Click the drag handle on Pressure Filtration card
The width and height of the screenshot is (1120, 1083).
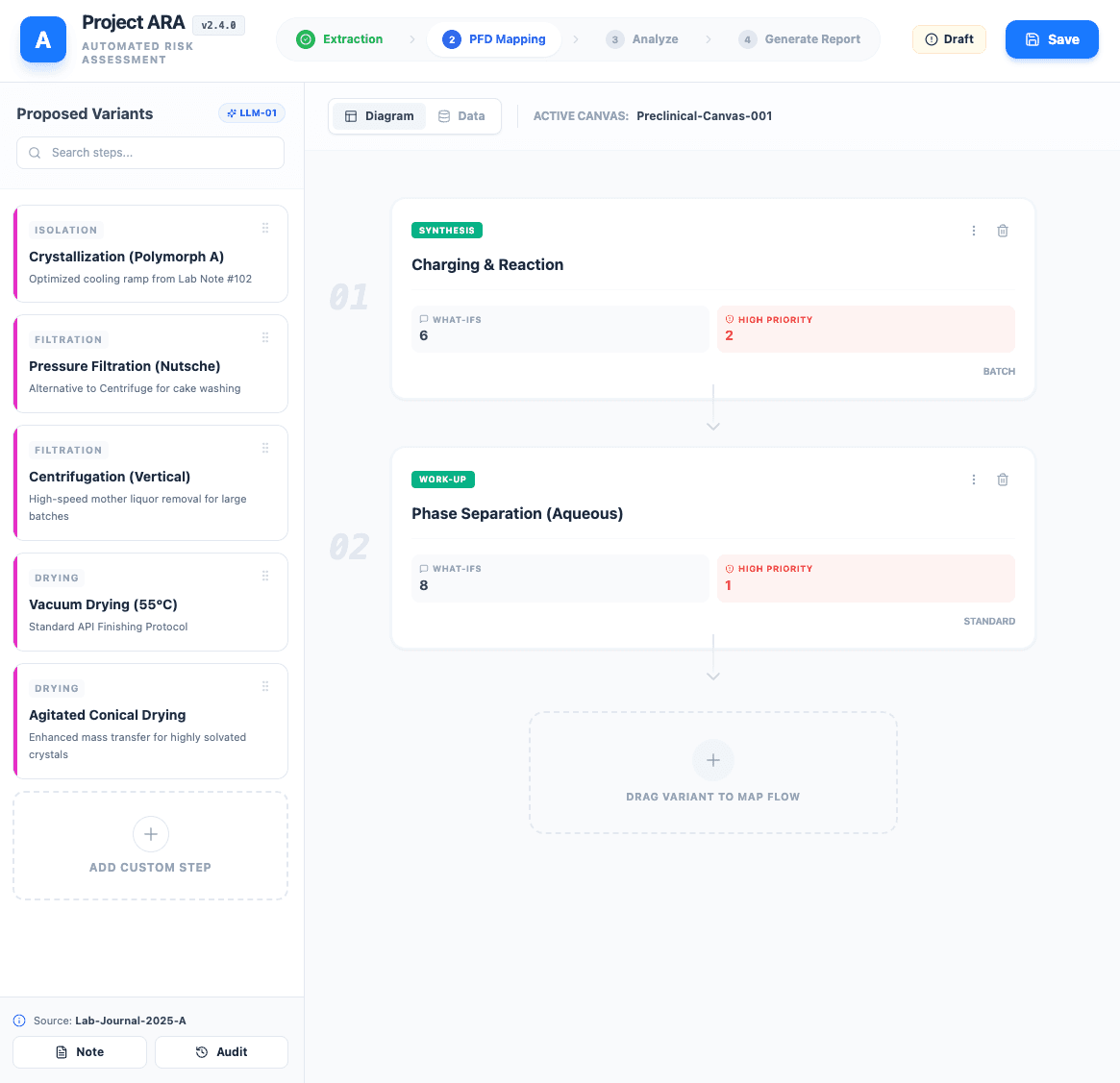point(265,337)
